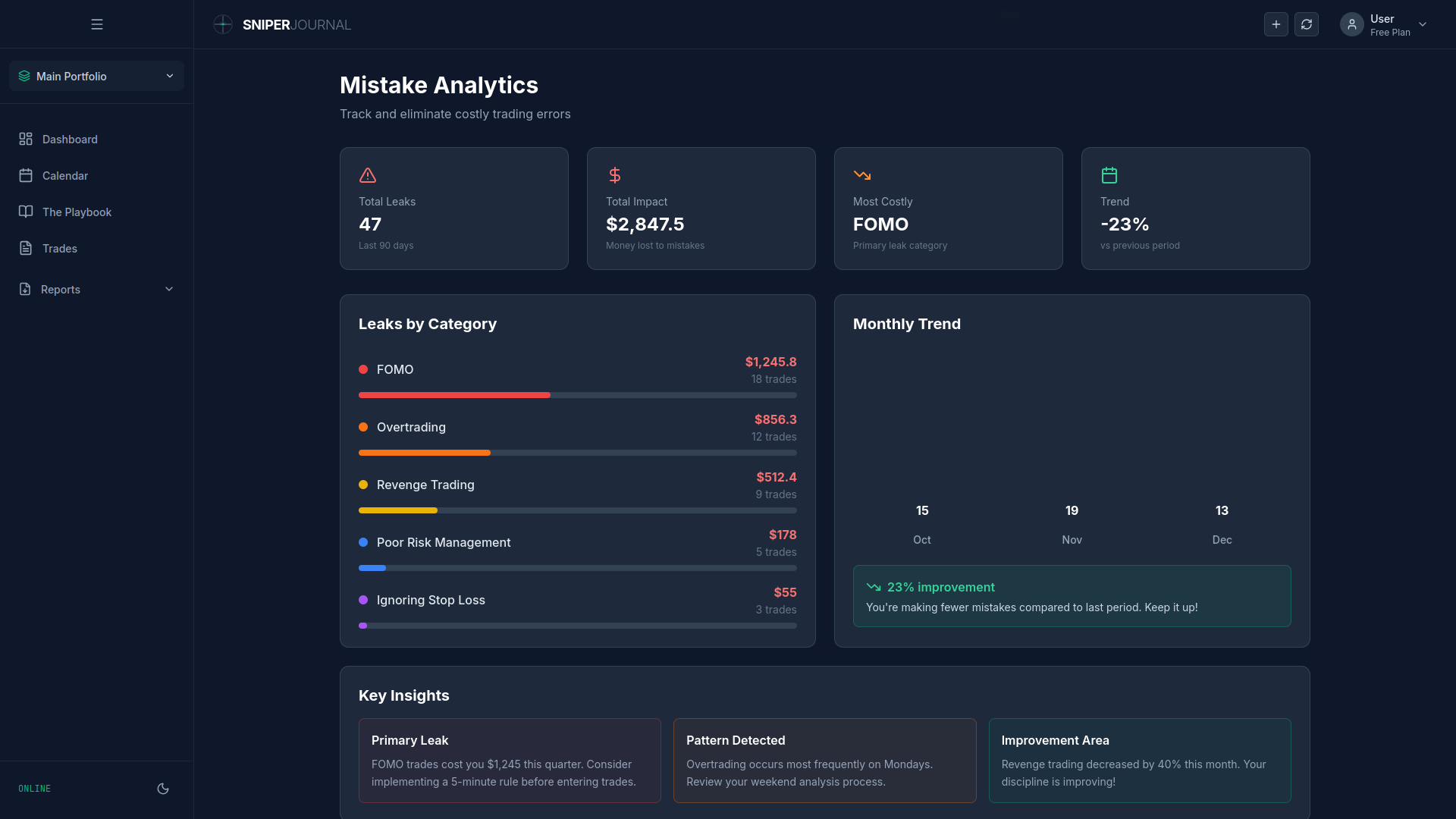Select the Ignoring Stop Loss label

[x=431, y=600]
